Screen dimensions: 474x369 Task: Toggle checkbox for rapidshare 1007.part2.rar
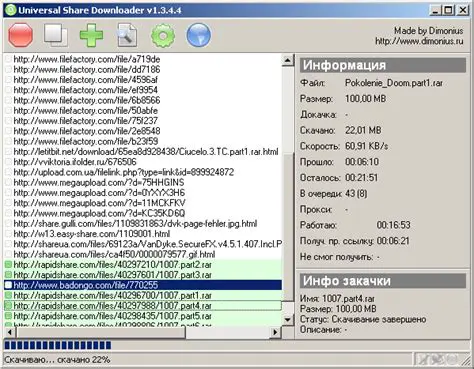click(x=9, y=265)
